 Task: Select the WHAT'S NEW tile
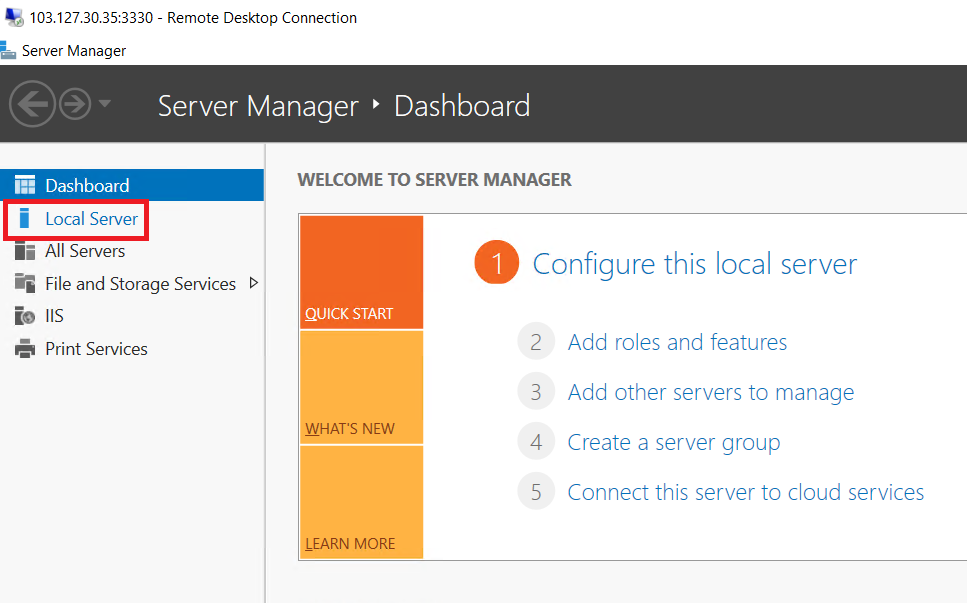coord(361,388)
